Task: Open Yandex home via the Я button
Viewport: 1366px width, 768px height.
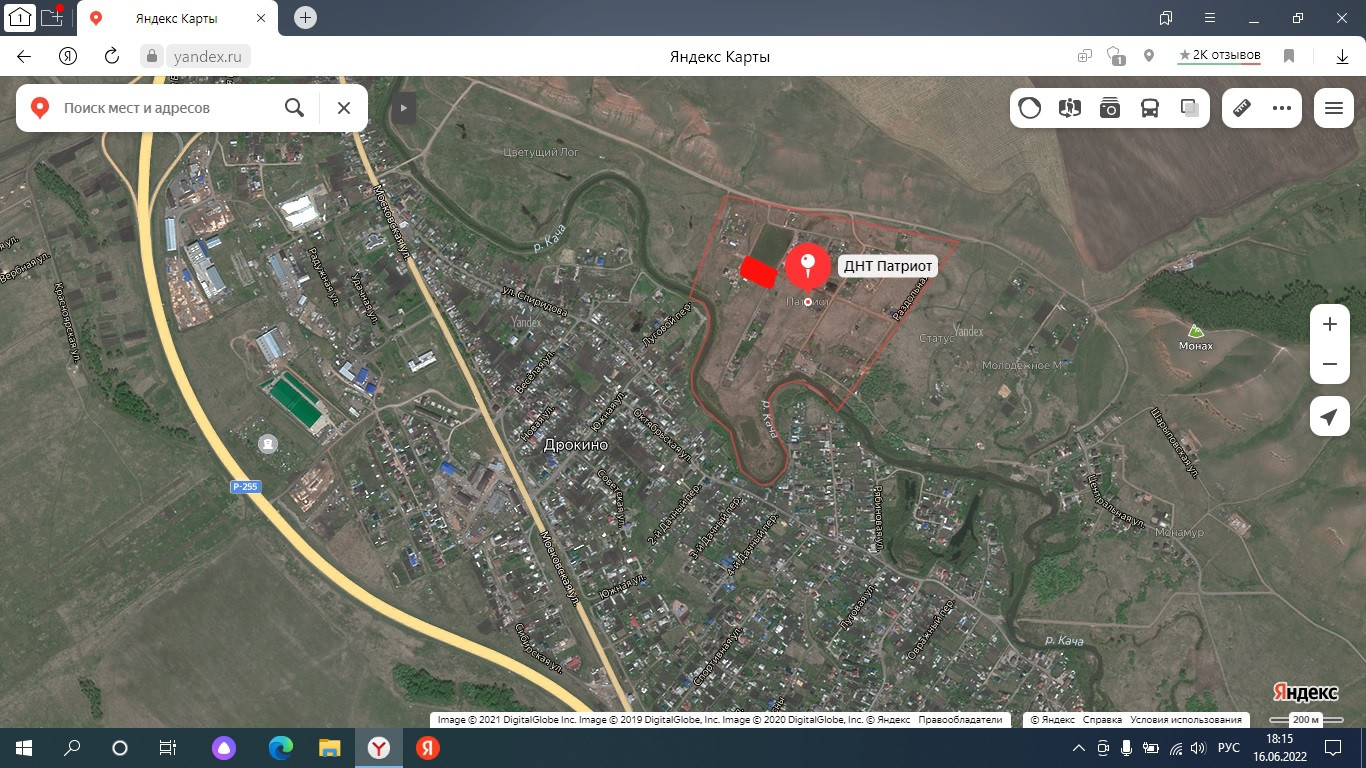Action: click(68, 57)
